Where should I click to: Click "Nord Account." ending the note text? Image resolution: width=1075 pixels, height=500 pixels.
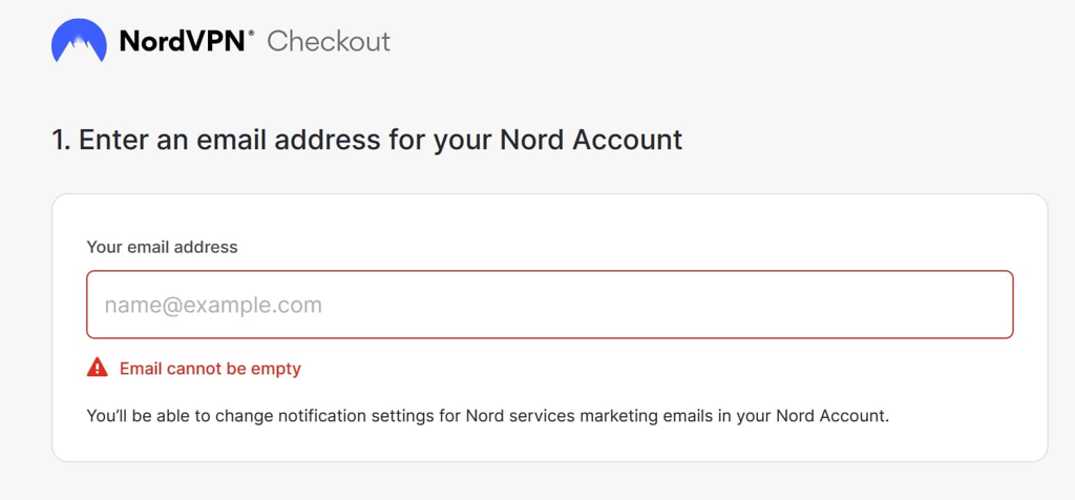point(824,415)
